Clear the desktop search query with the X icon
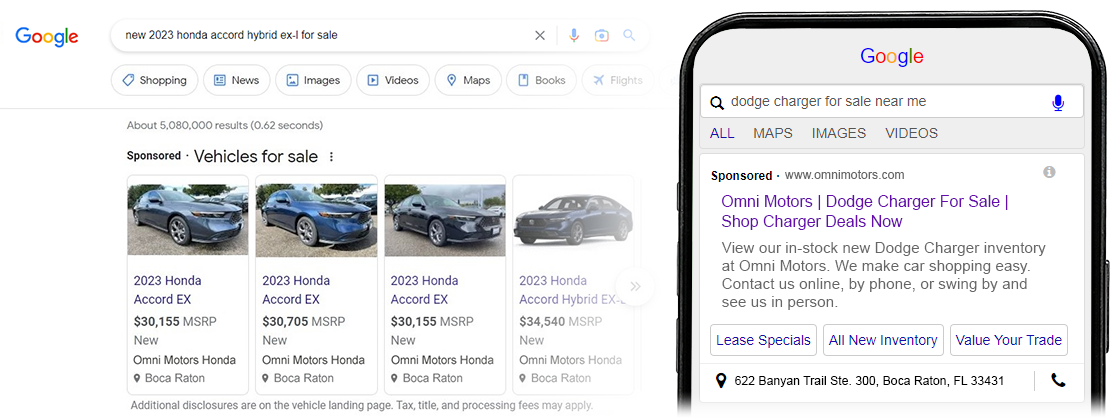The width and height of the screenshot is (1110, 418). pos(540,35)
